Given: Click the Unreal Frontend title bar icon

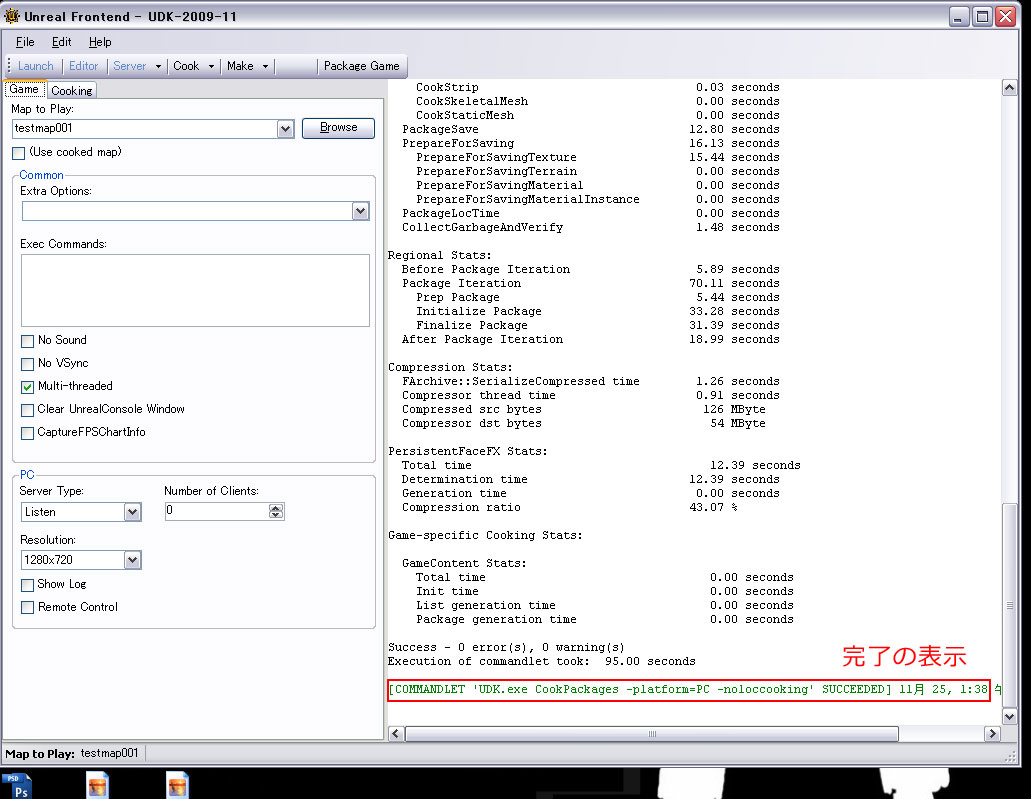Looking at the screenshot, I should [12, 15].
